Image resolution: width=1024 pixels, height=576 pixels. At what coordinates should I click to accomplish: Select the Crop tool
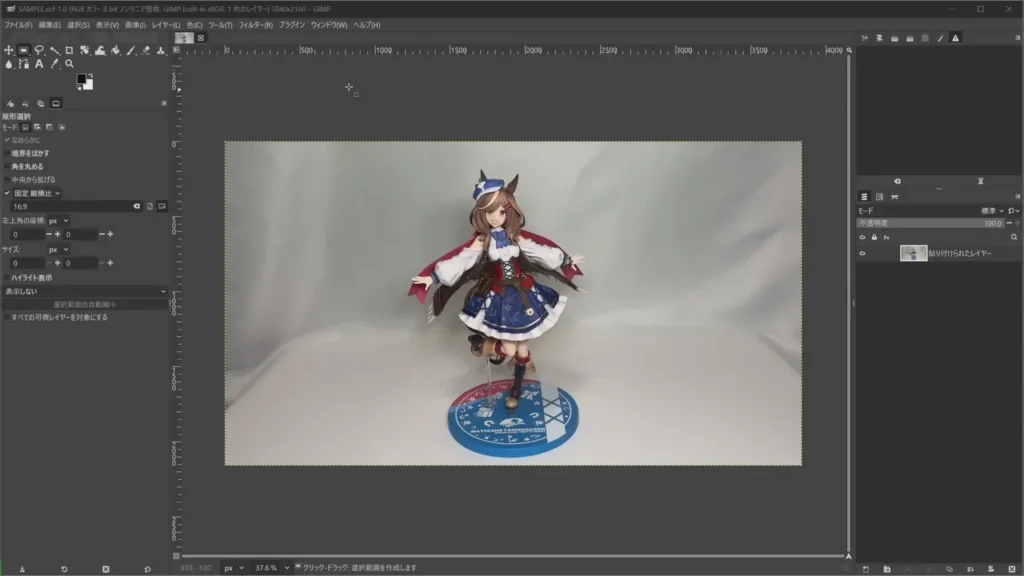point(69,50)
